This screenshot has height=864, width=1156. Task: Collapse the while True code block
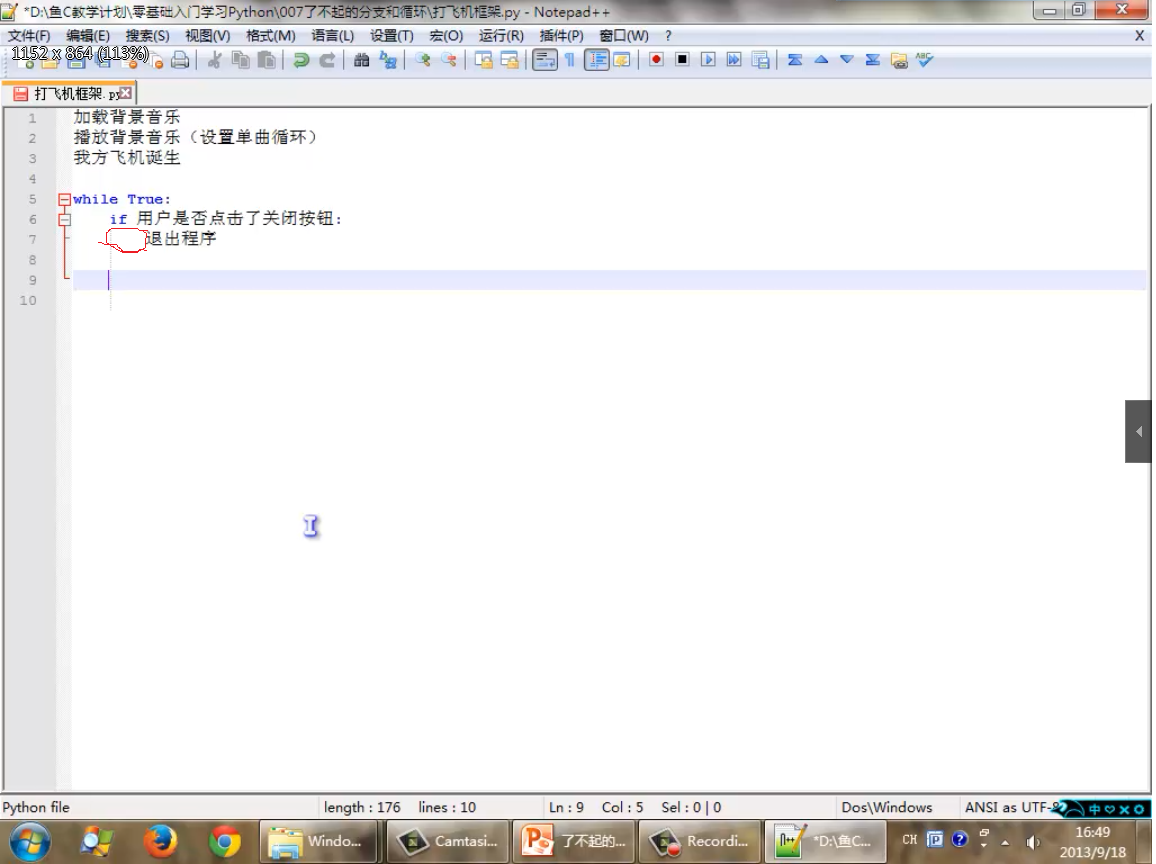[65, 199]
